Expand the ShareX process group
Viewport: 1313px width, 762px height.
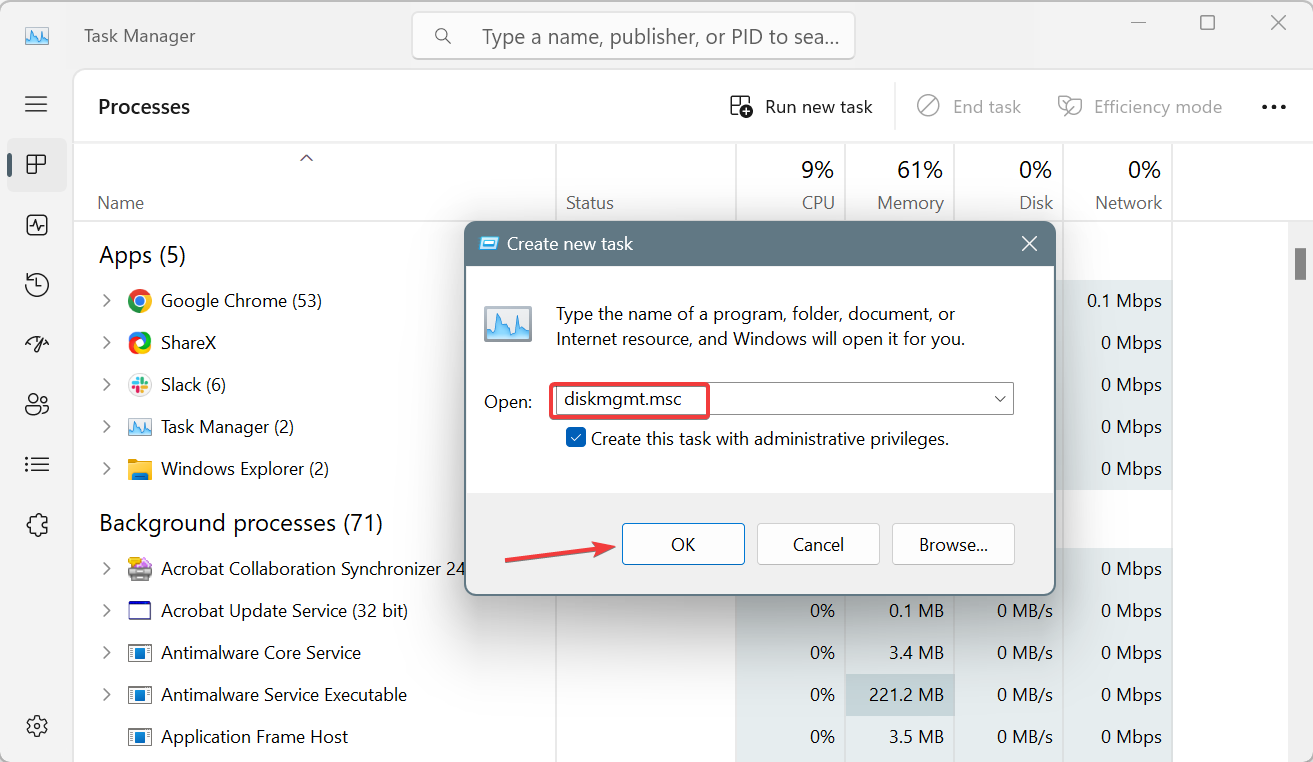pos(107,343)
